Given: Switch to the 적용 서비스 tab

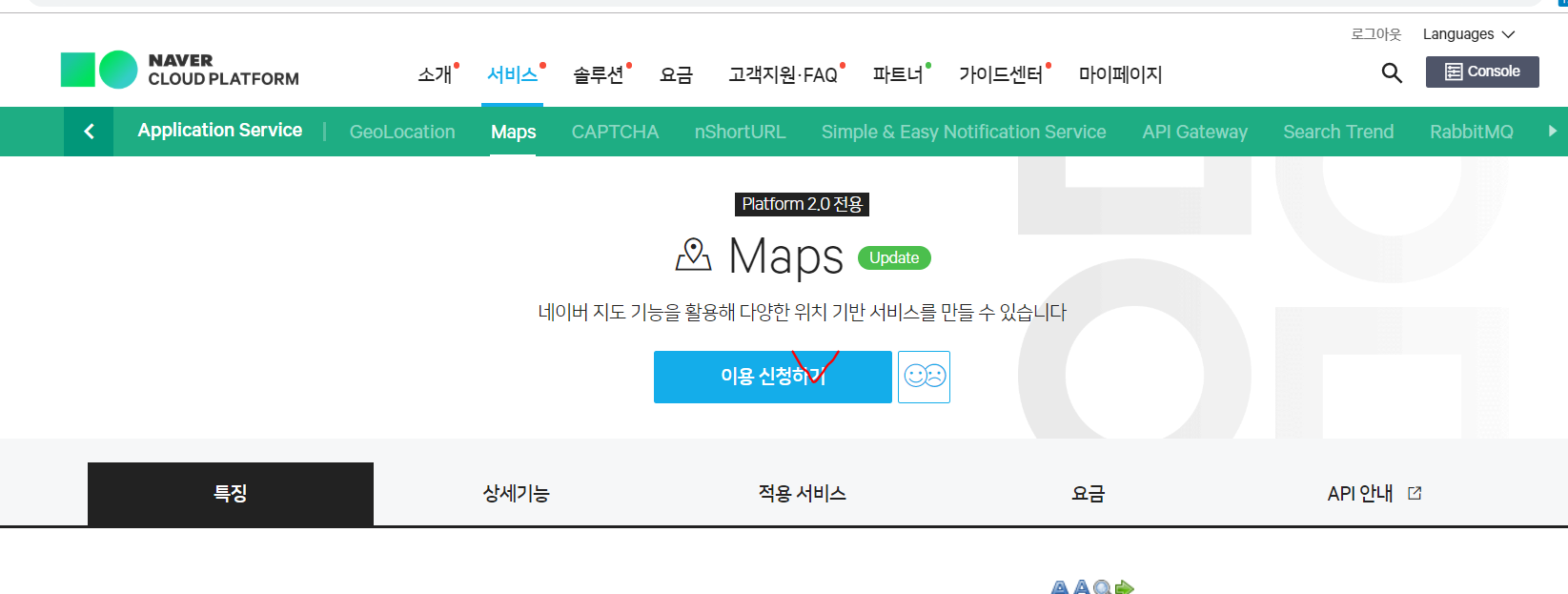Looking at the screenshot, I should pos(803,494).
